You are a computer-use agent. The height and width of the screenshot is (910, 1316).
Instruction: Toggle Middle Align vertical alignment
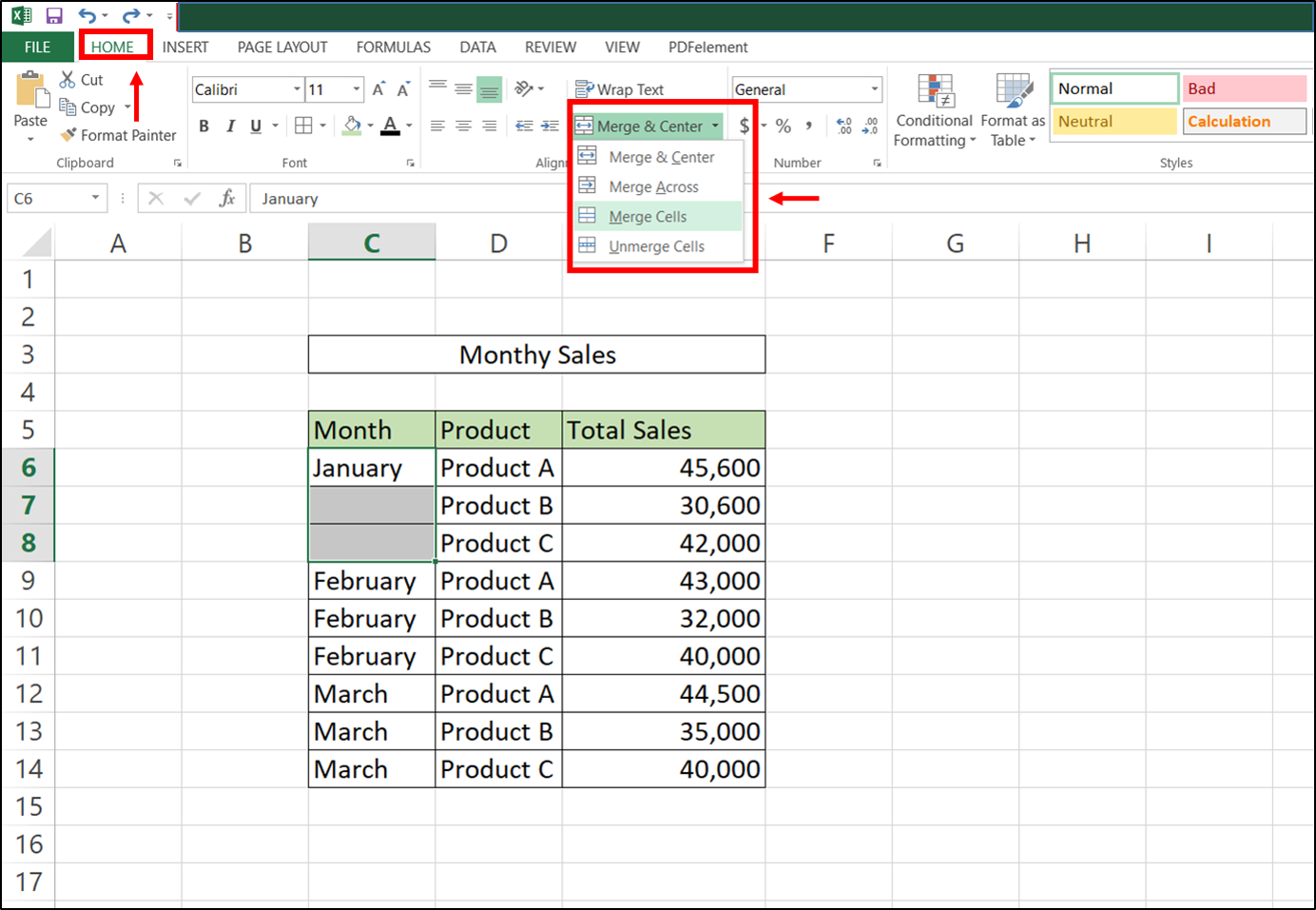tap(463, 88)
